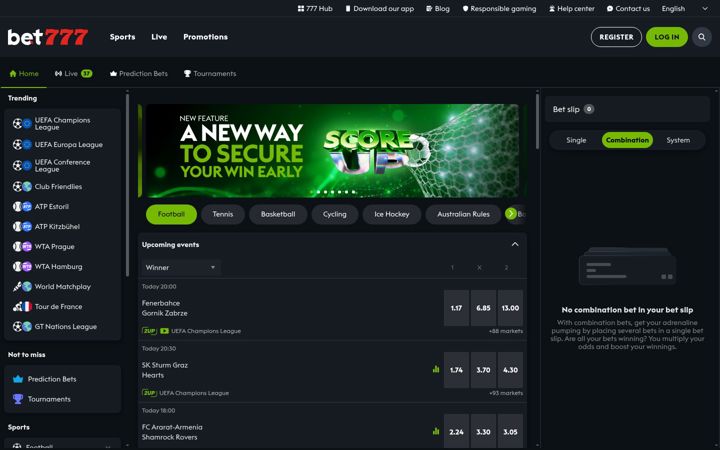The width and height of the screenshot is (720, 450).
Task: Open +88 markets for Fenerbahce match
Action: (506, 331)
